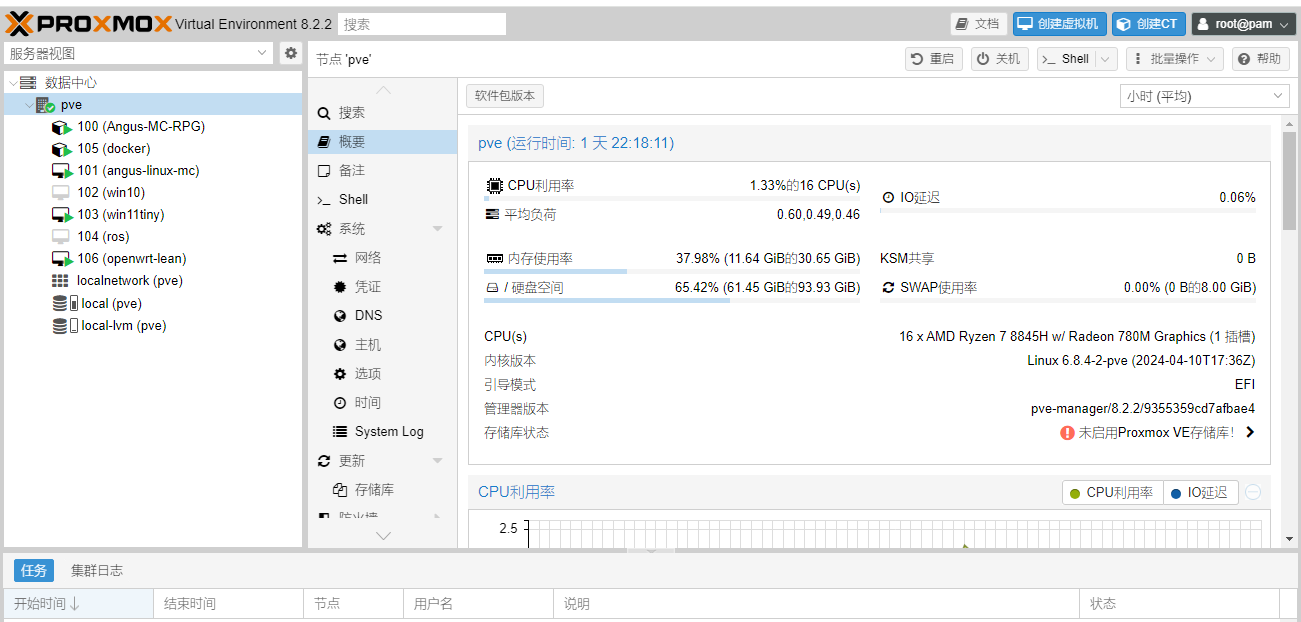Click the 重启 reboot button
Viewport: 1301px width, 622px height.
(932, 59)
